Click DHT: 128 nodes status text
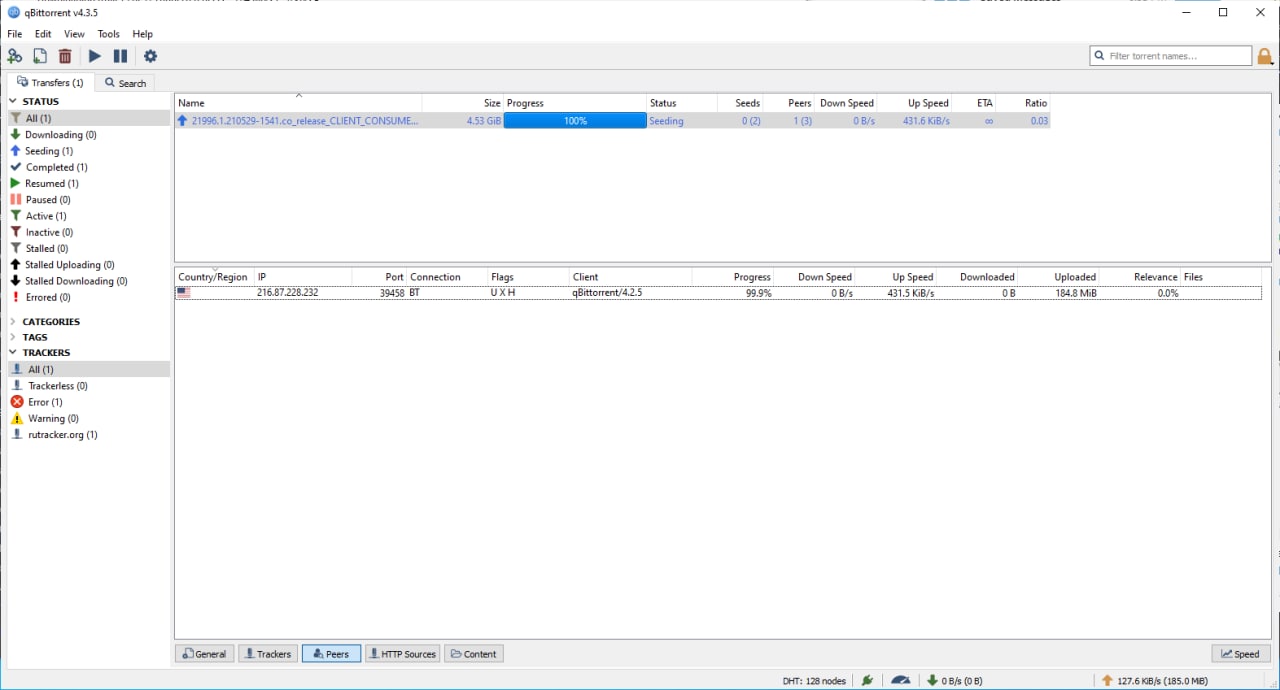 click(814, 681)
